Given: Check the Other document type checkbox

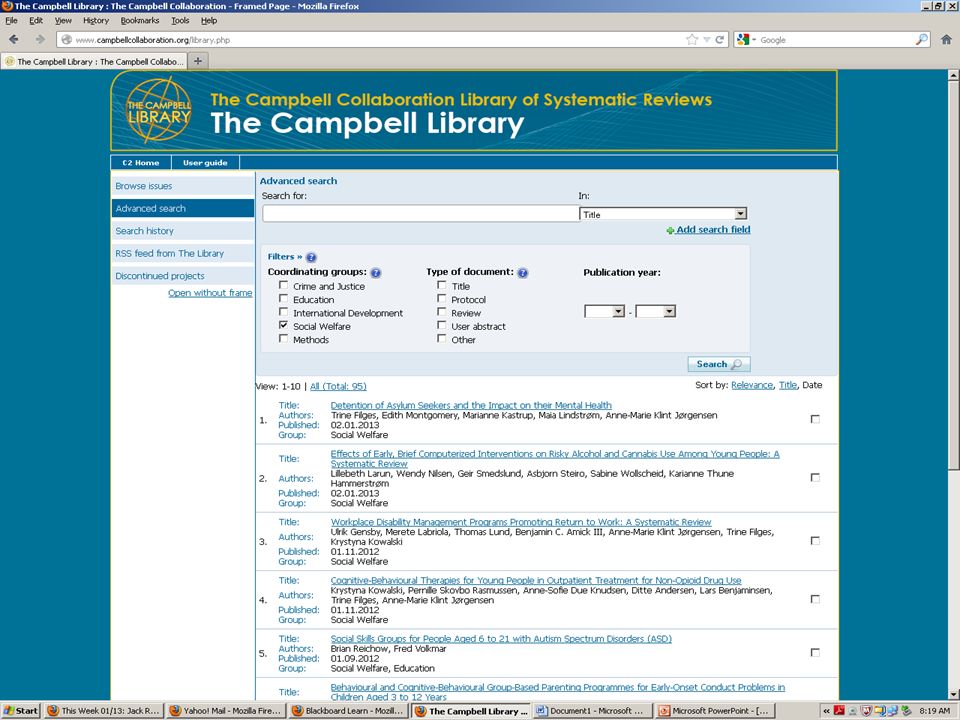Looking at the screenshot, I should point(441,339).
